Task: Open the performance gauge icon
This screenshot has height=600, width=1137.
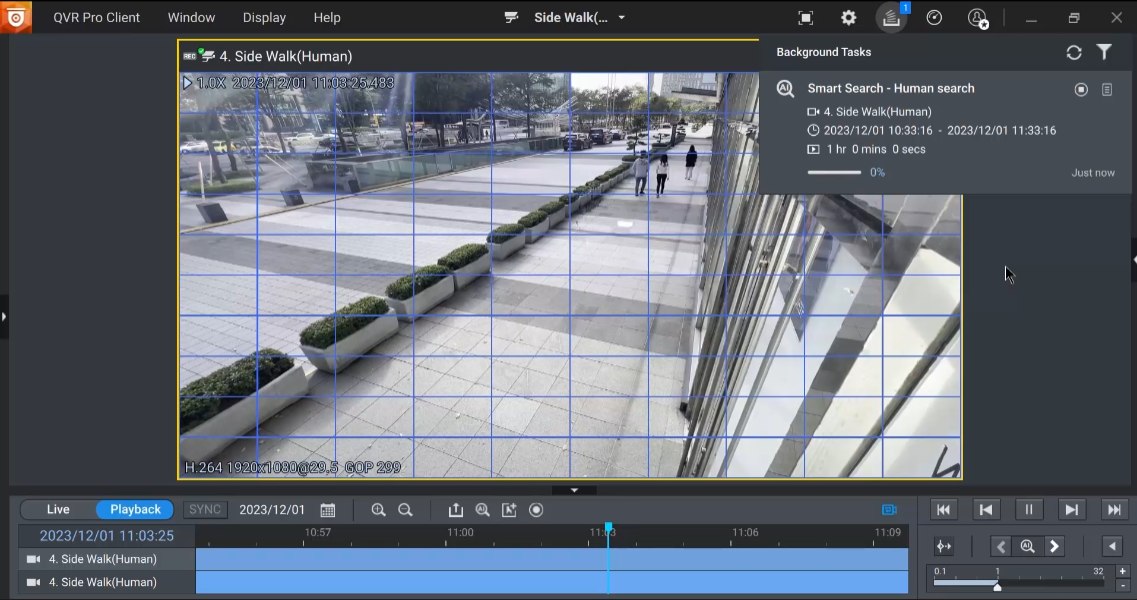Action: pos(934,18)
